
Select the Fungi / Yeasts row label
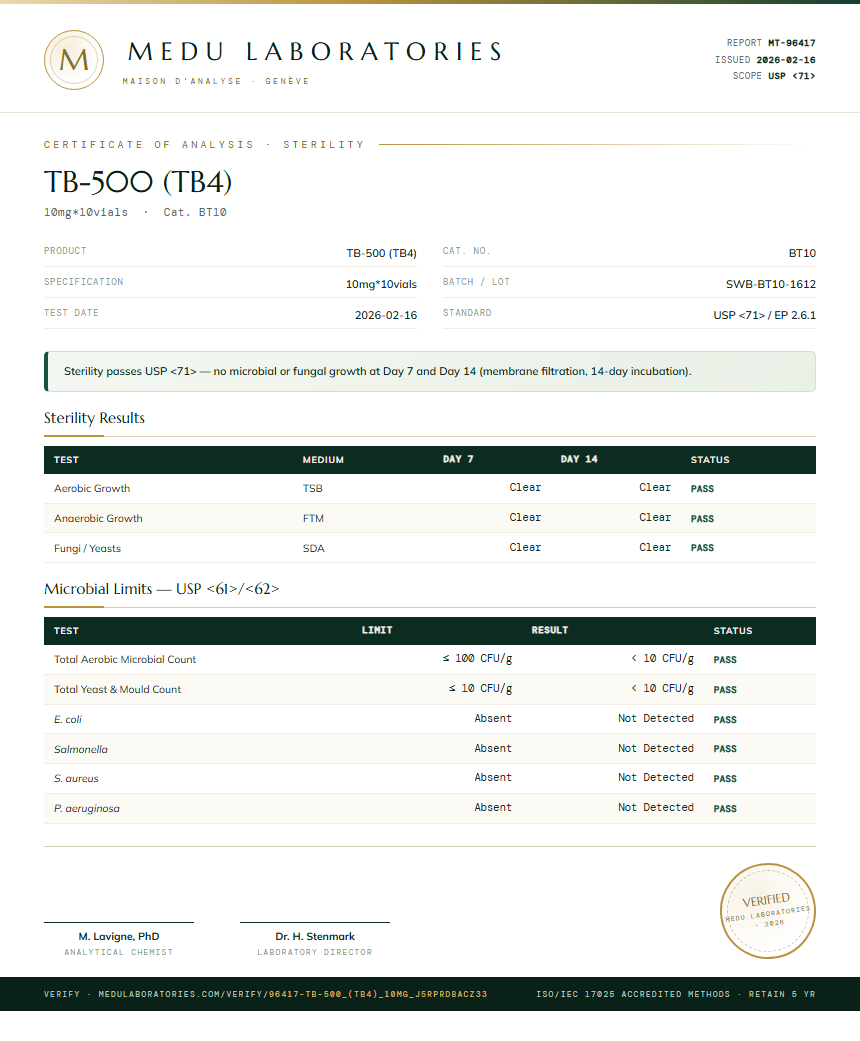coord(88,548)
